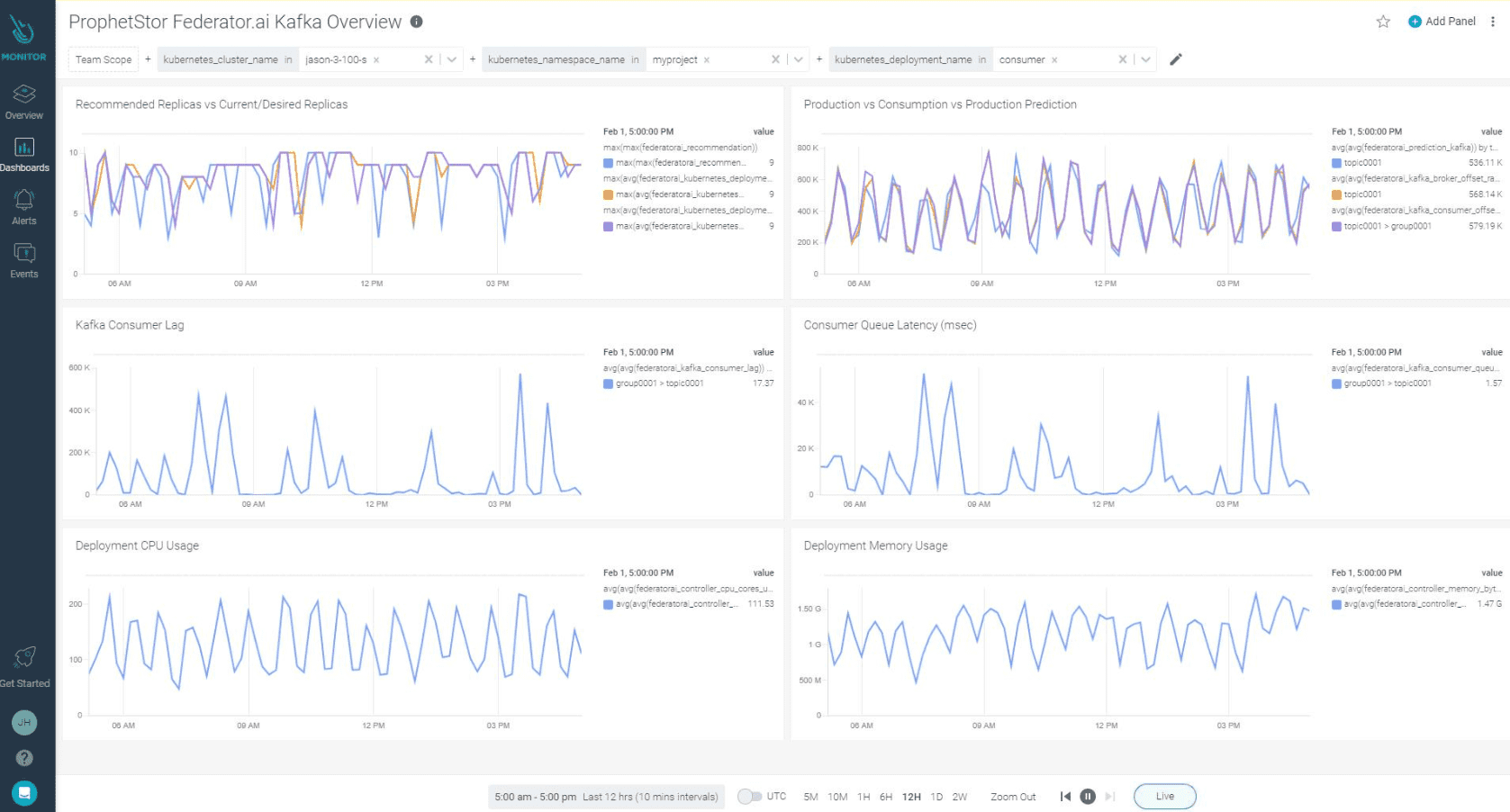The image size is (1510, 812).
Task: Open Events in the sidebar
Action: [x=24, y=261]
